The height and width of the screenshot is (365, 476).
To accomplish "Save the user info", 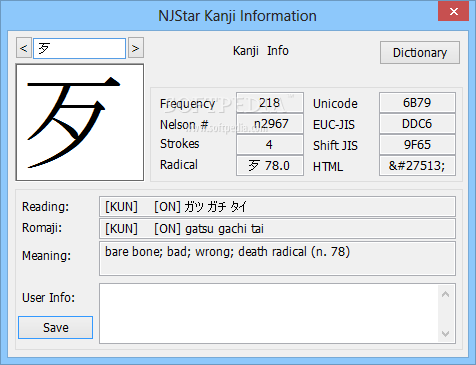I will click(x=55, y=327).
